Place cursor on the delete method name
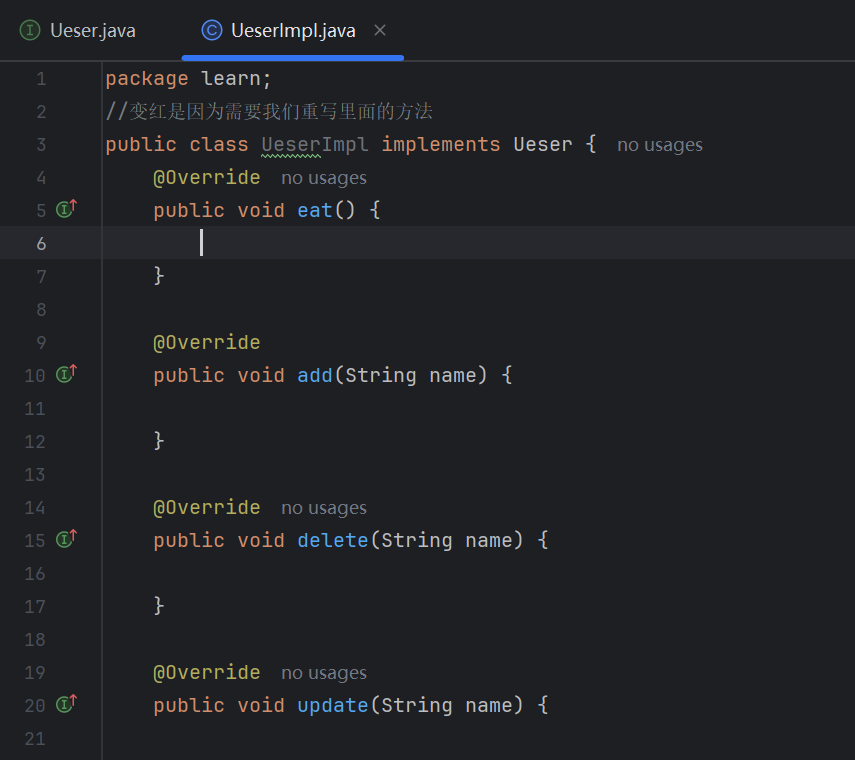This screenshot has width=855, height=760. [x=333, y=540]
